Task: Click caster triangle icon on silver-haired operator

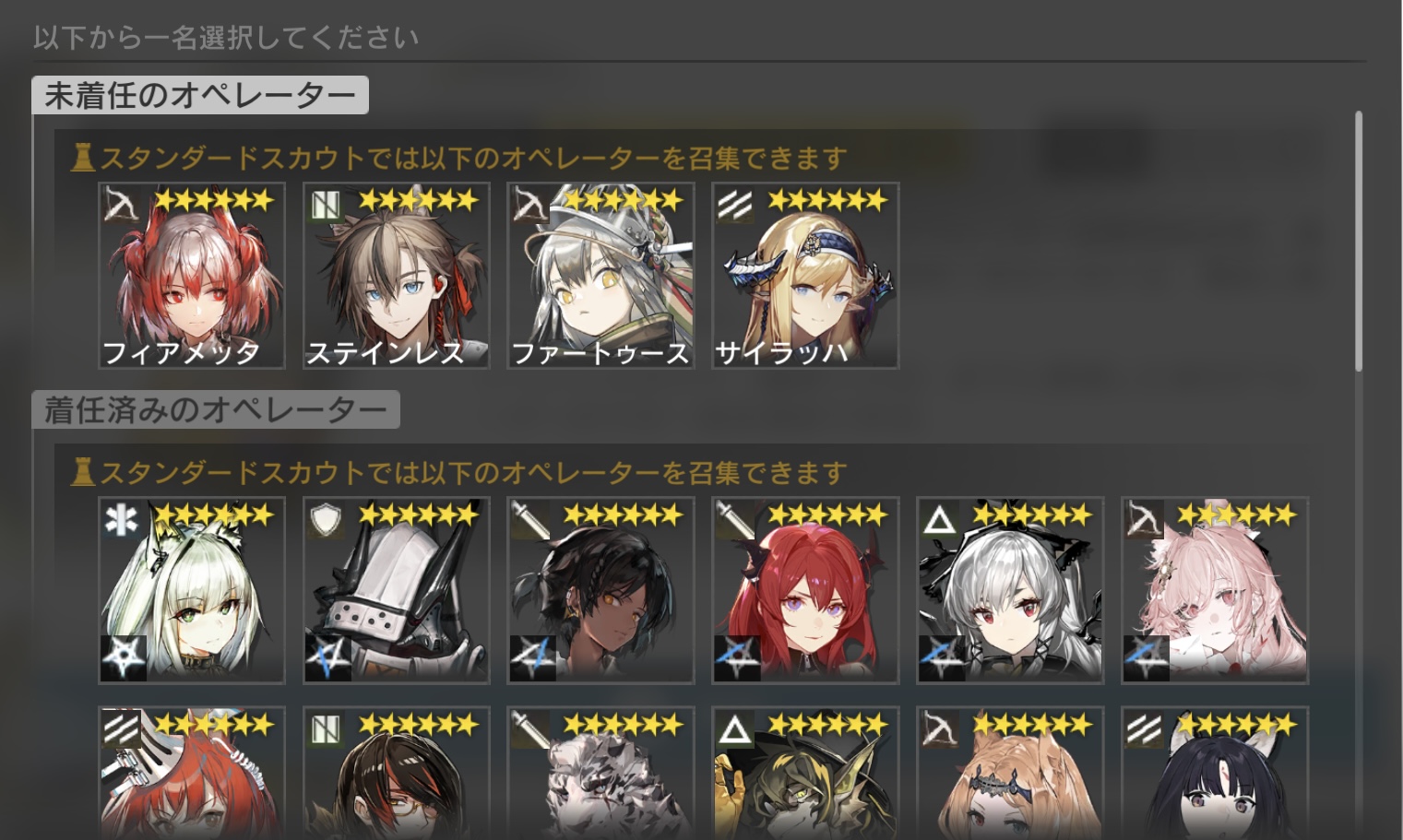Action: click(x=939, y=519)
